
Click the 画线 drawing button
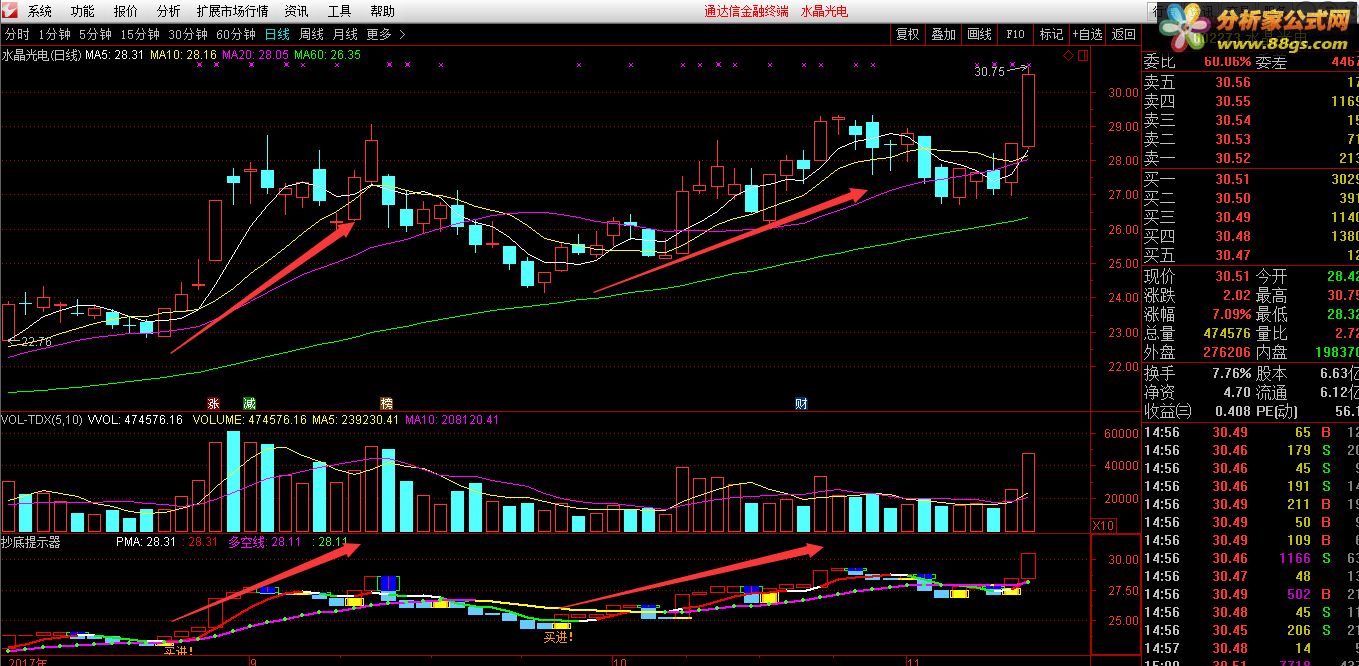(979, 34)
